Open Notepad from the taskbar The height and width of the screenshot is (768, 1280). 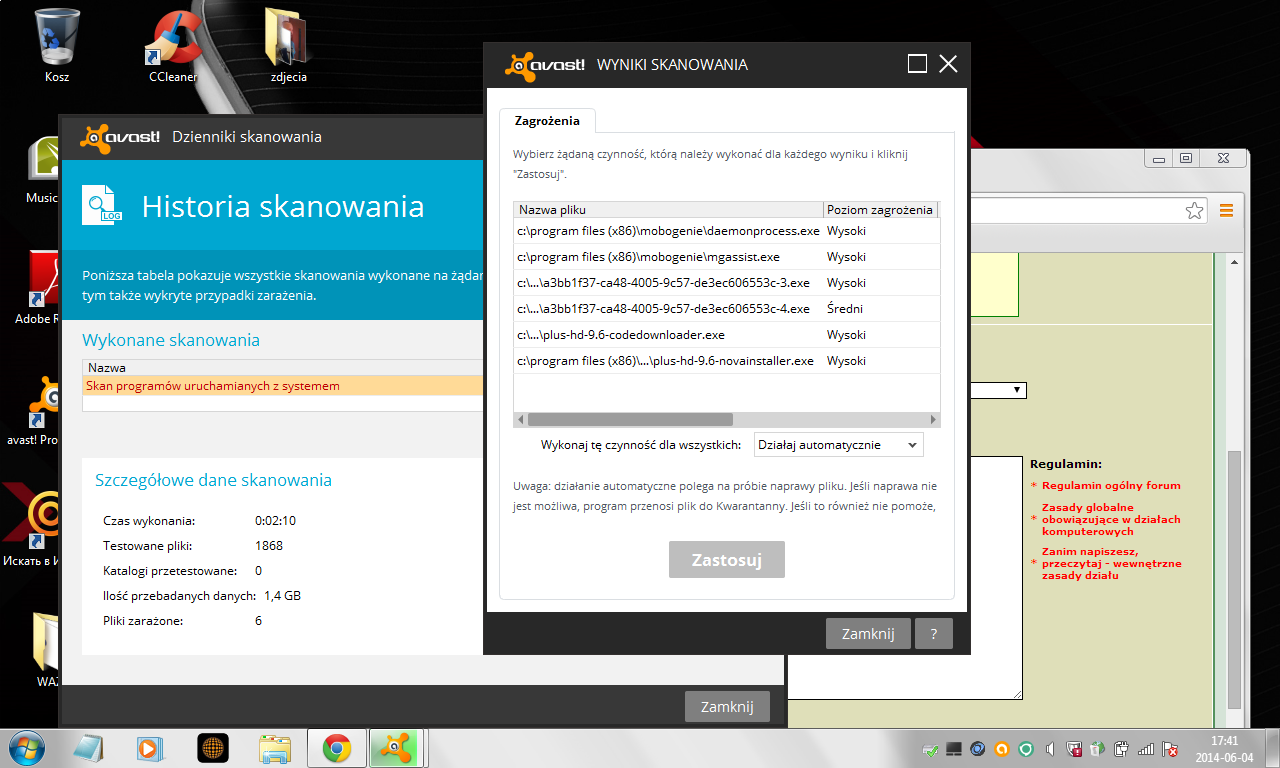[88, 748]
